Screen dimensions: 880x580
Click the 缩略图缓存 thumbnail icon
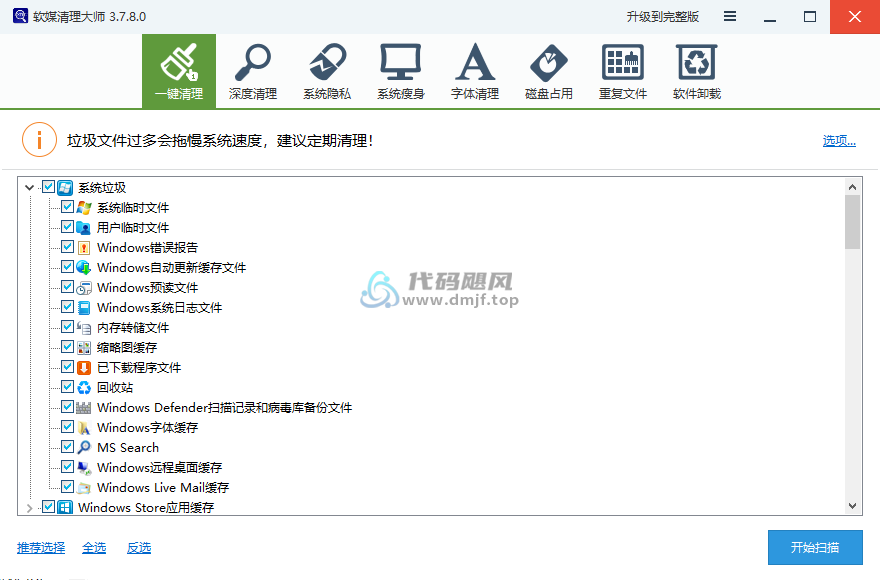click(84, 348)
